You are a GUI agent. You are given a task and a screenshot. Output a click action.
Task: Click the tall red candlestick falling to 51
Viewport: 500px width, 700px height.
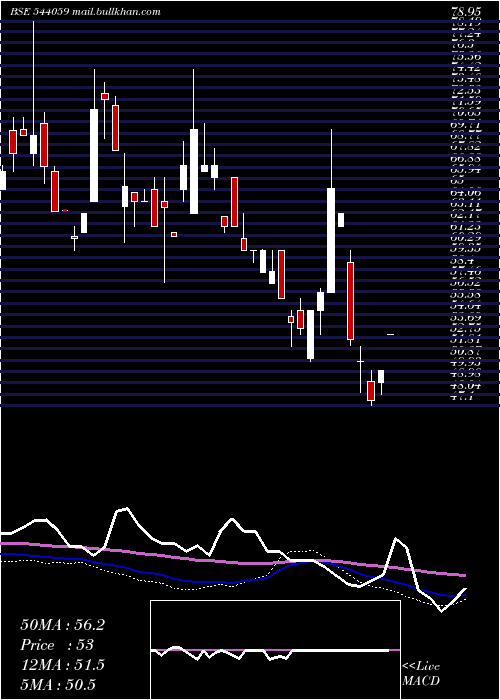click(350, 301)
